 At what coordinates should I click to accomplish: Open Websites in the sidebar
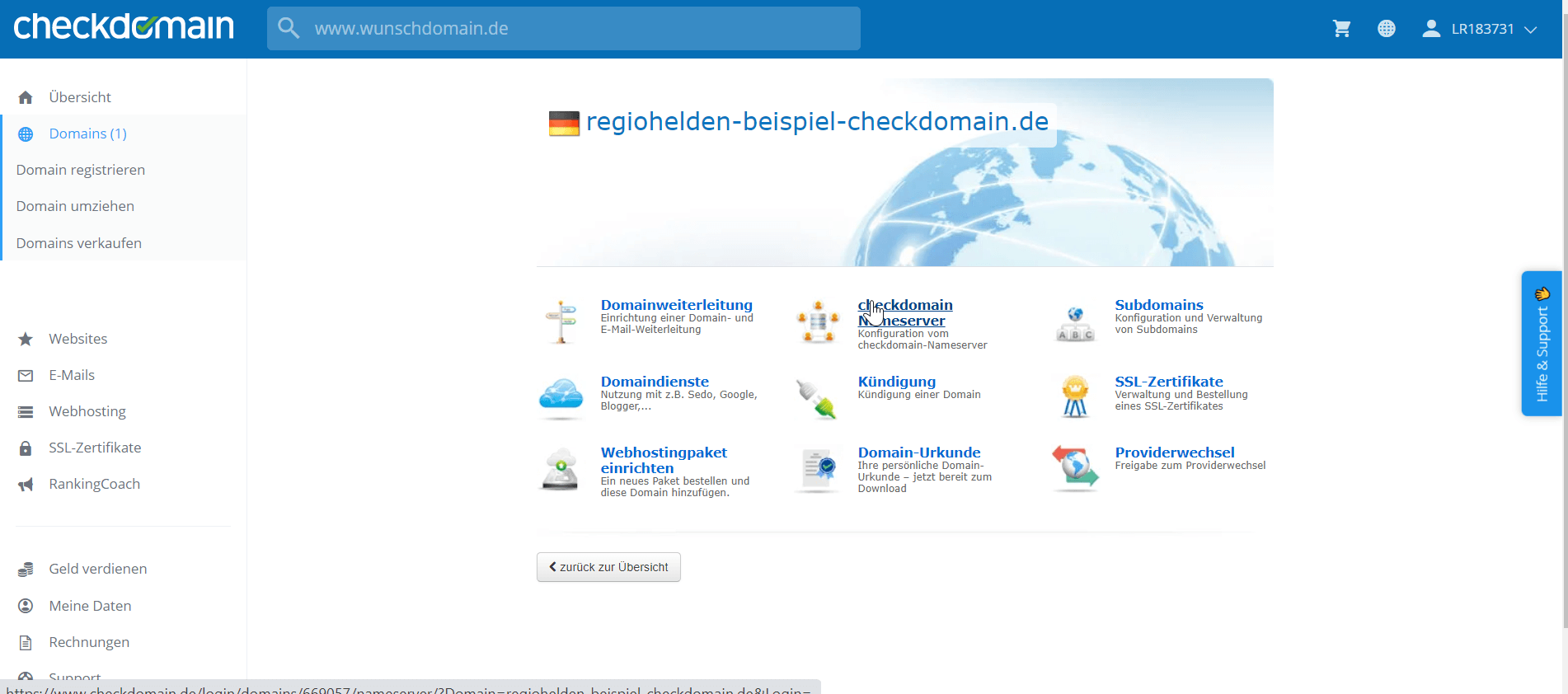point(78,339)
